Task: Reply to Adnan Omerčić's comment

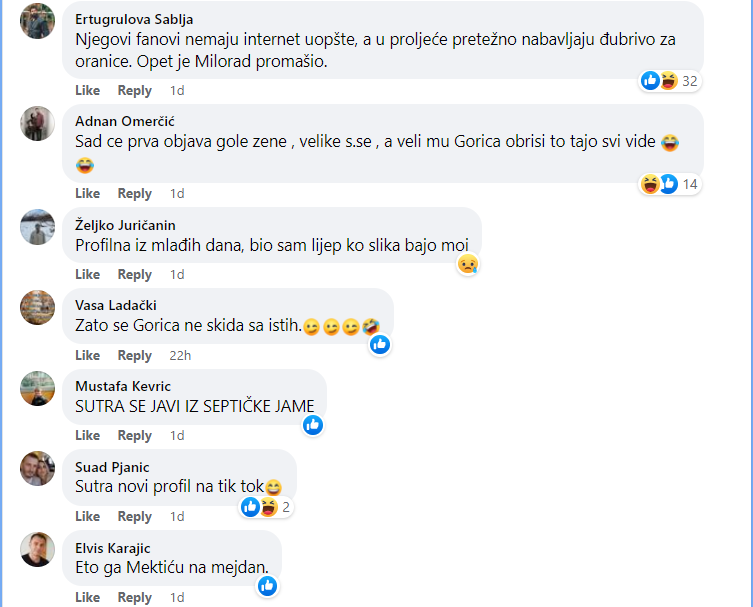Action: point(135,193)
